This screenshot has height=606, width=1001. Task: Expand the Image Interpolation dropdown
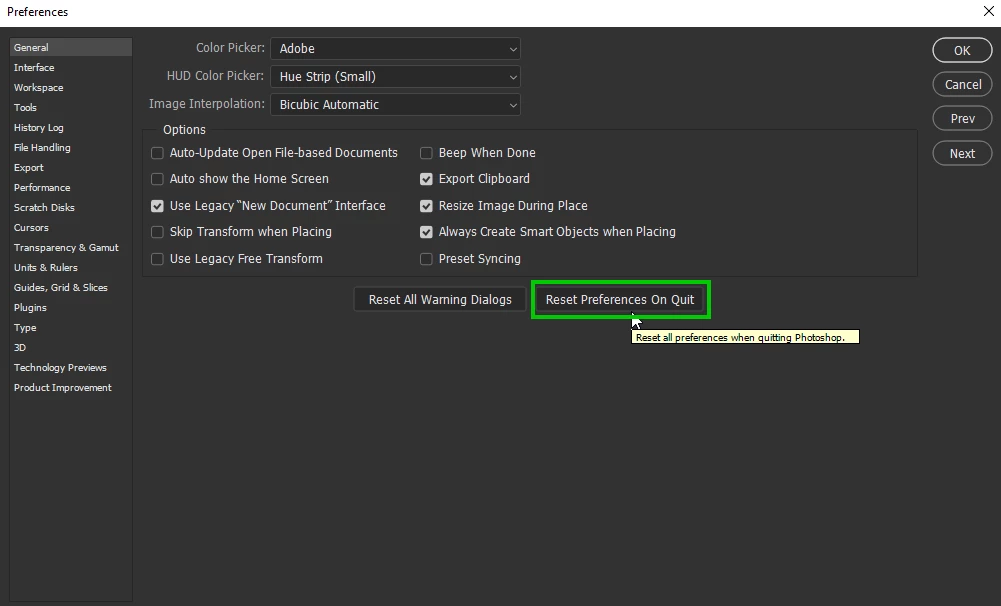click(x=395, y=105)
